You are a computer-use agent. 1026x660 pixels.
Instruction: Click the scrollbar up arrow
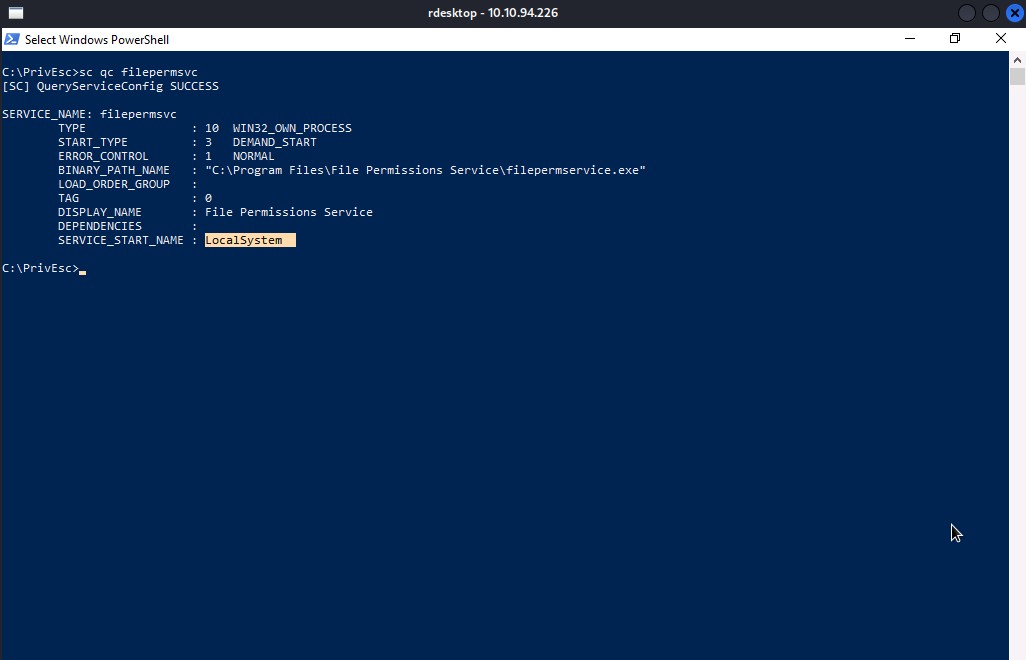(1017, 60)
